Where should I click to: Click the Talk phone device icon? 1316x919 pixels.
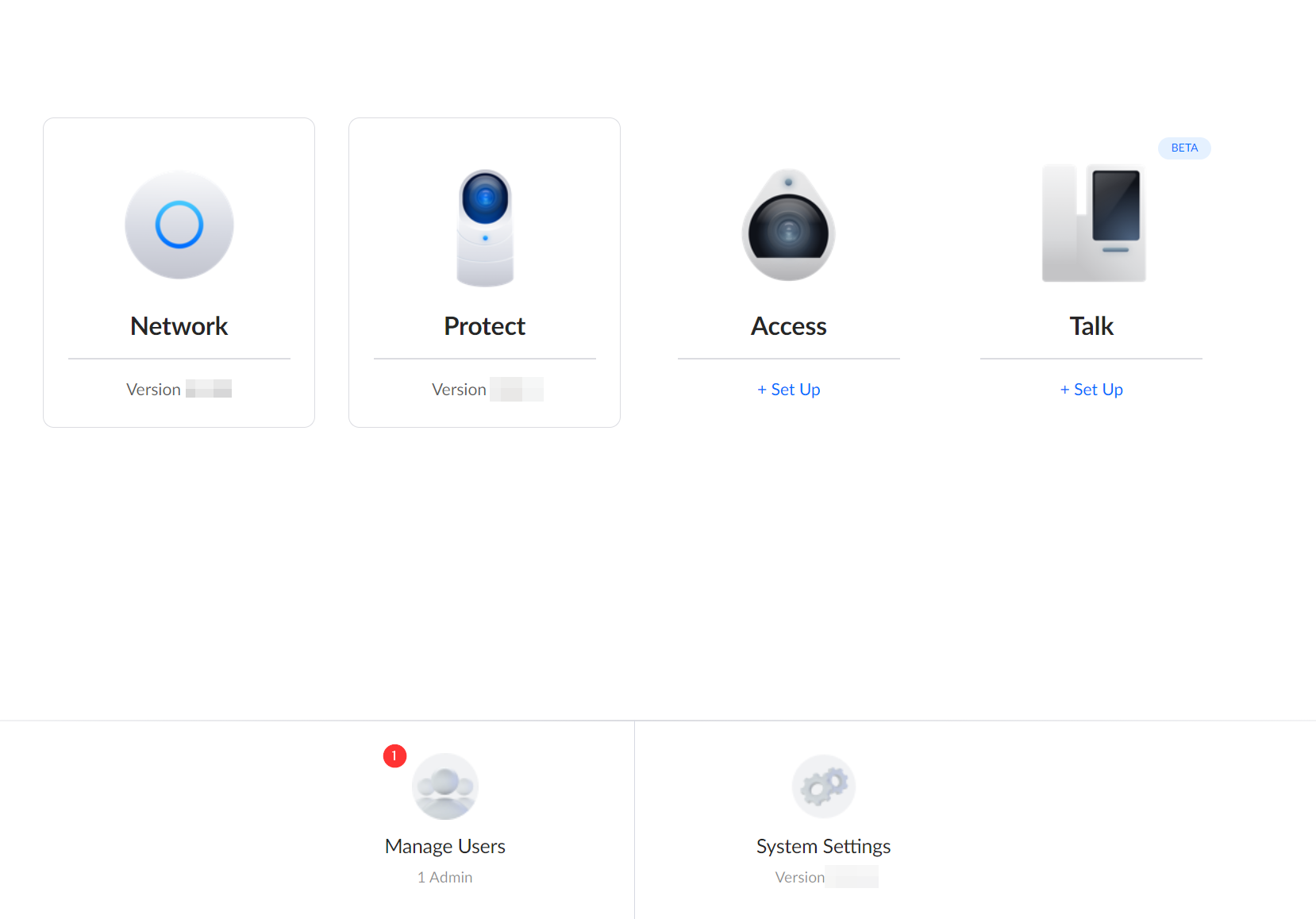point(1094,224)
